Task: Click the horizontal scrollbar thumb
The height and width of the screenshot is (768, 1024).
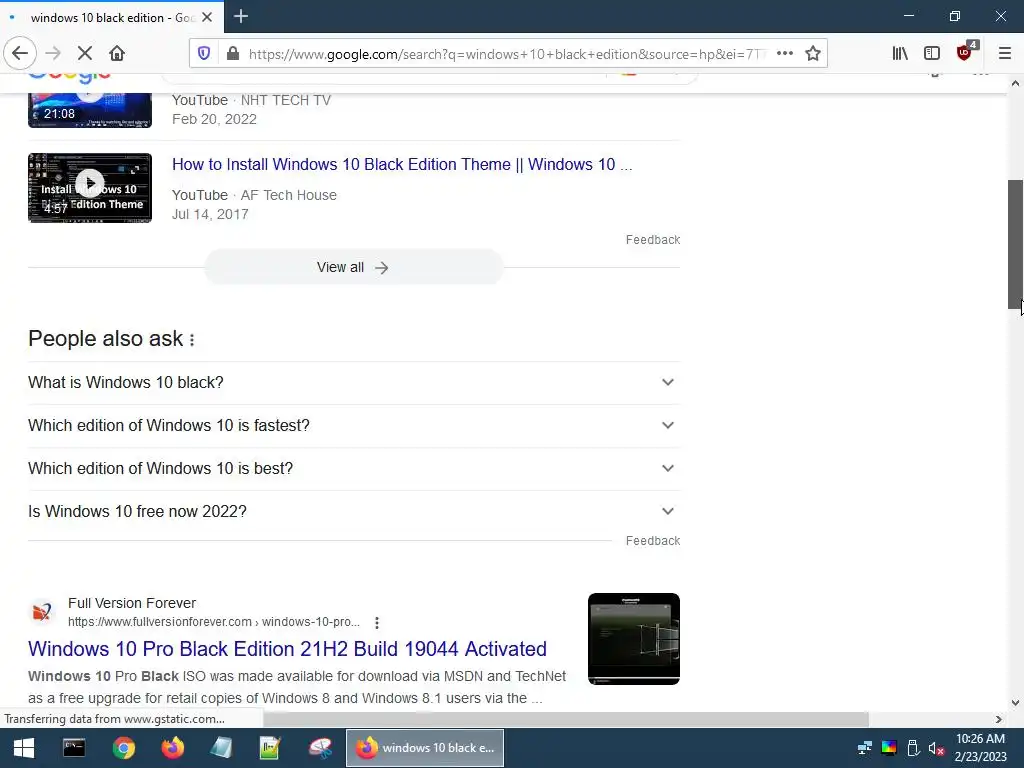Action: click(x=566, y=719)
